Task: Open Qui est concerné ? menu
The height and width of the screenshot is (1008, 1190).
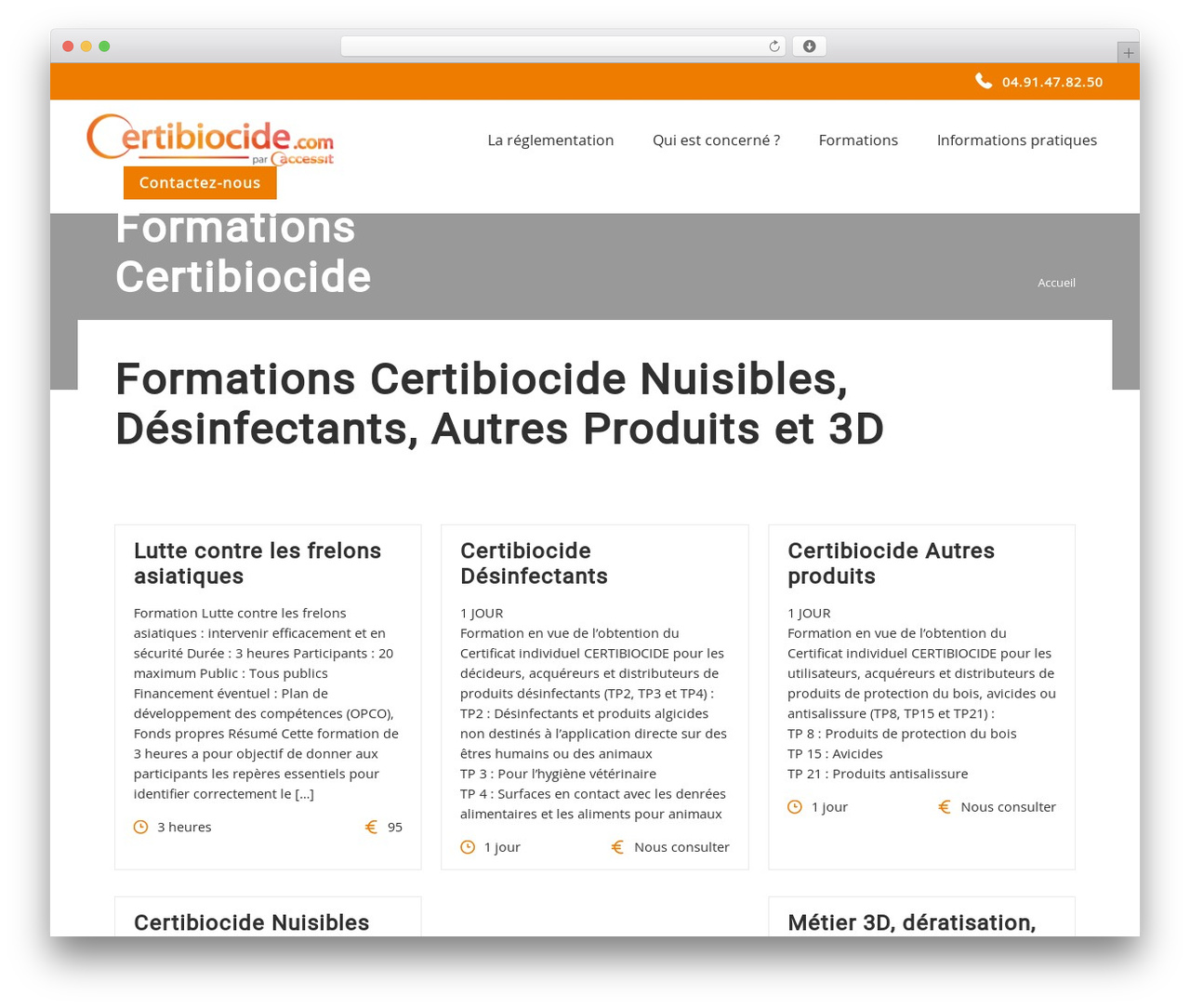Action: 716,140
